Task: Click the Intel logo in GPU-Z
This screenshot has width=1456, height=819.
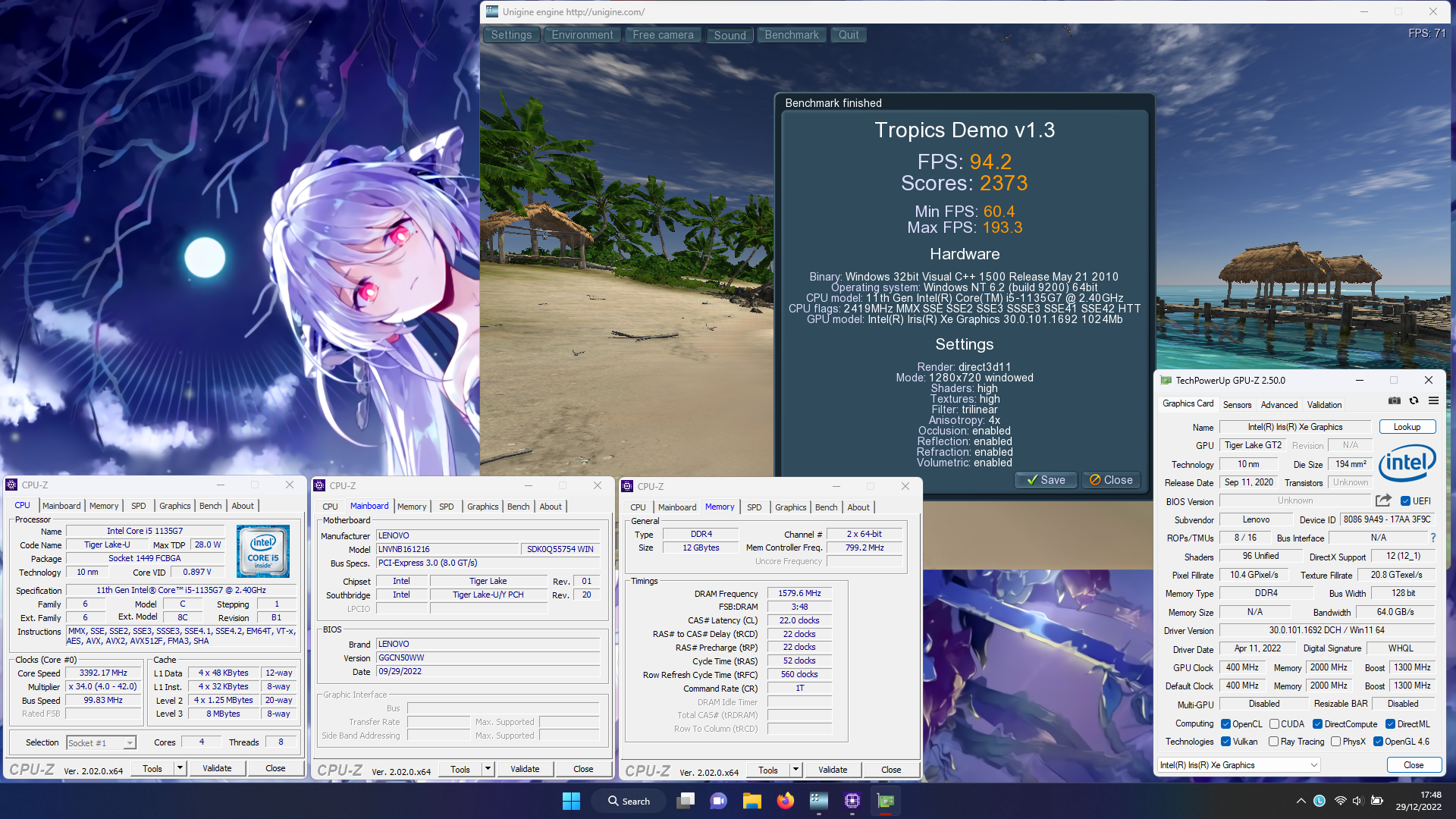Action: point(1407,463)
